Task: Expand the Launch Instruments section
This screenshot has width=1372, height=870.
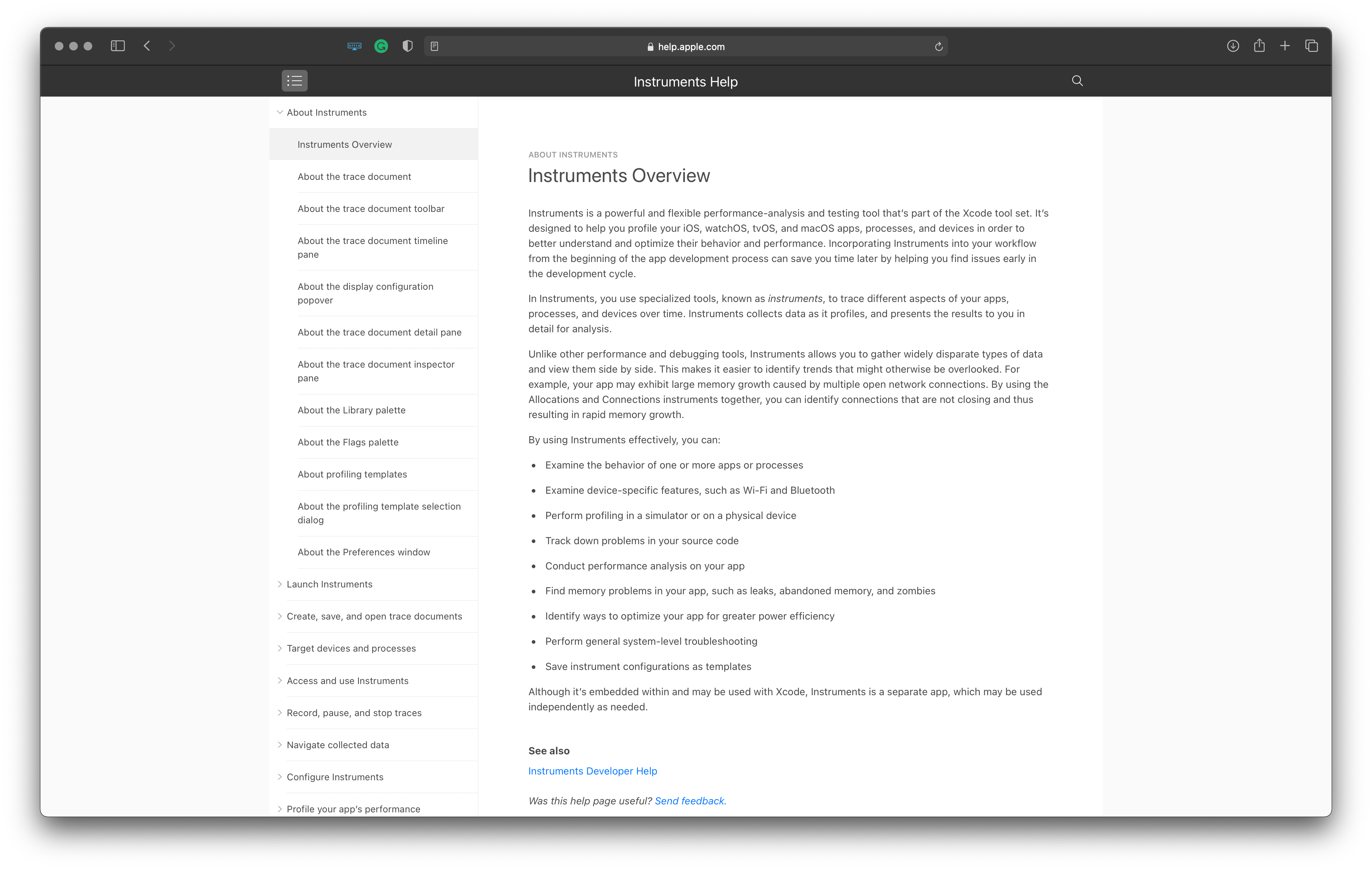Action: click(280, 584)
